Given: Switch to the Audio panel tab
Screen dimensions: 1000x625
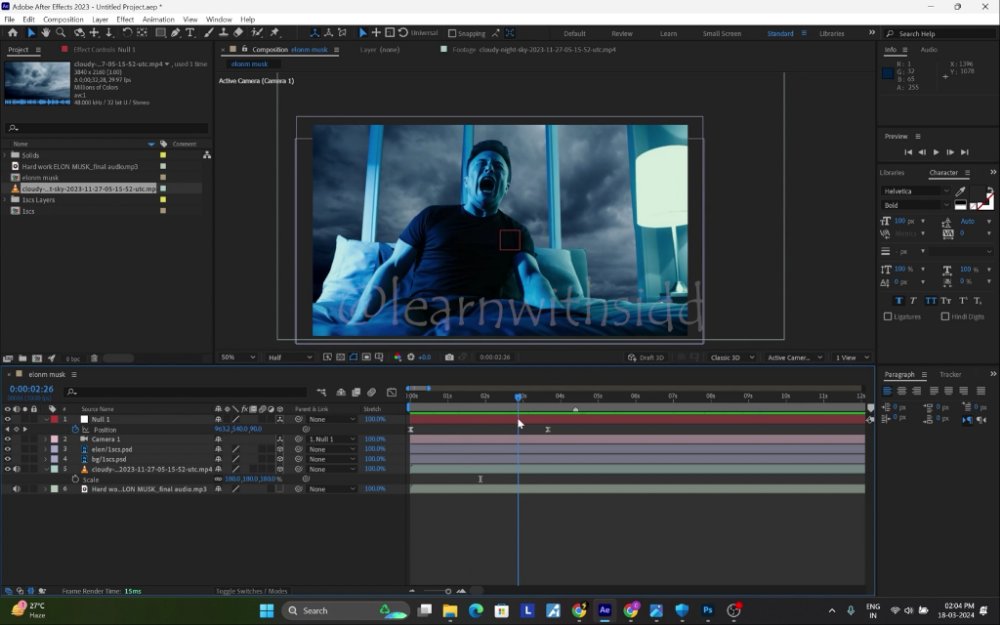Looking at the screenshot, I should (x=929, y=49).
